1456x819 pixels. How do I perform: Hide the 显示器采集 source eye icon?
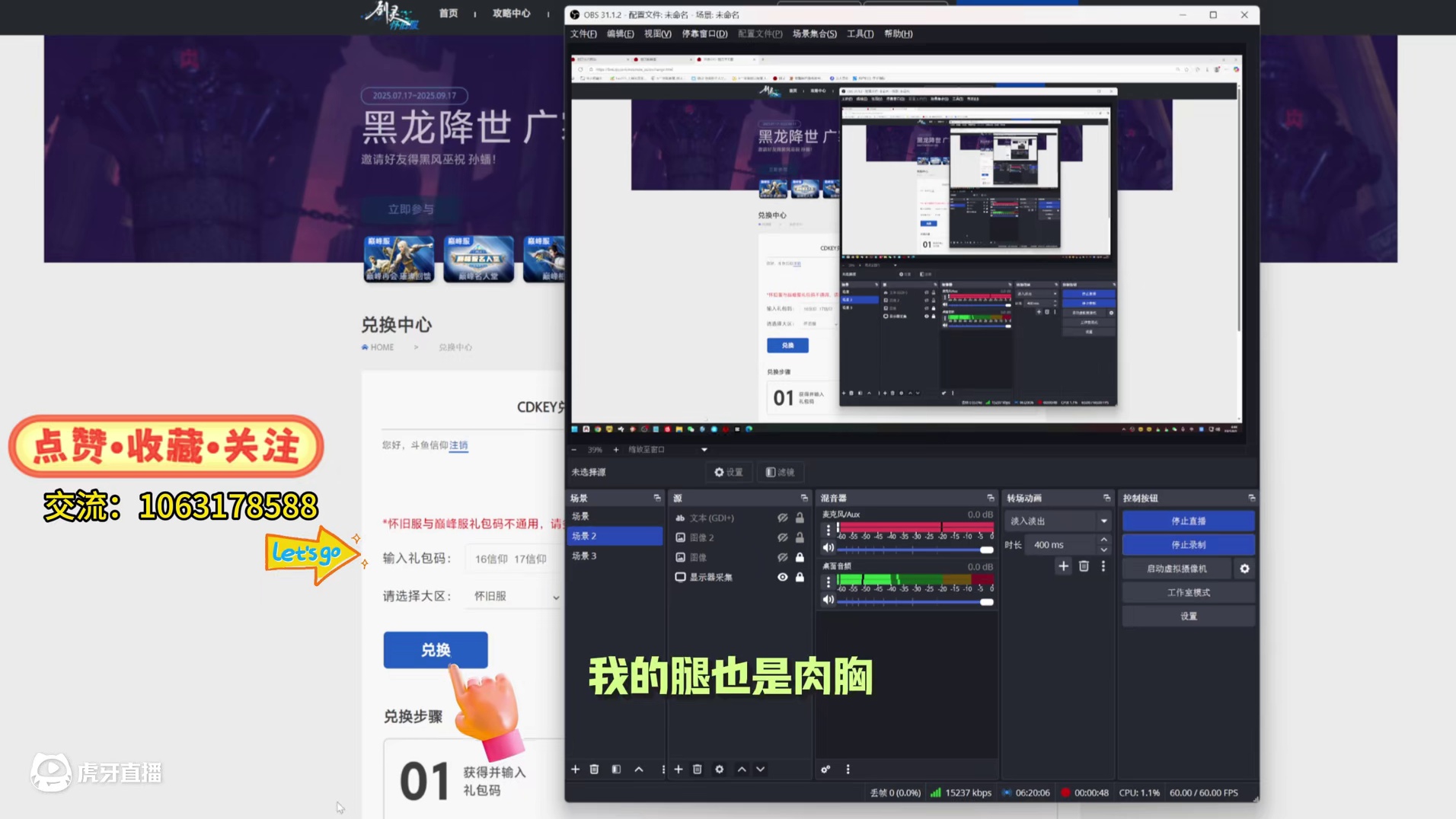click(782, 577)
